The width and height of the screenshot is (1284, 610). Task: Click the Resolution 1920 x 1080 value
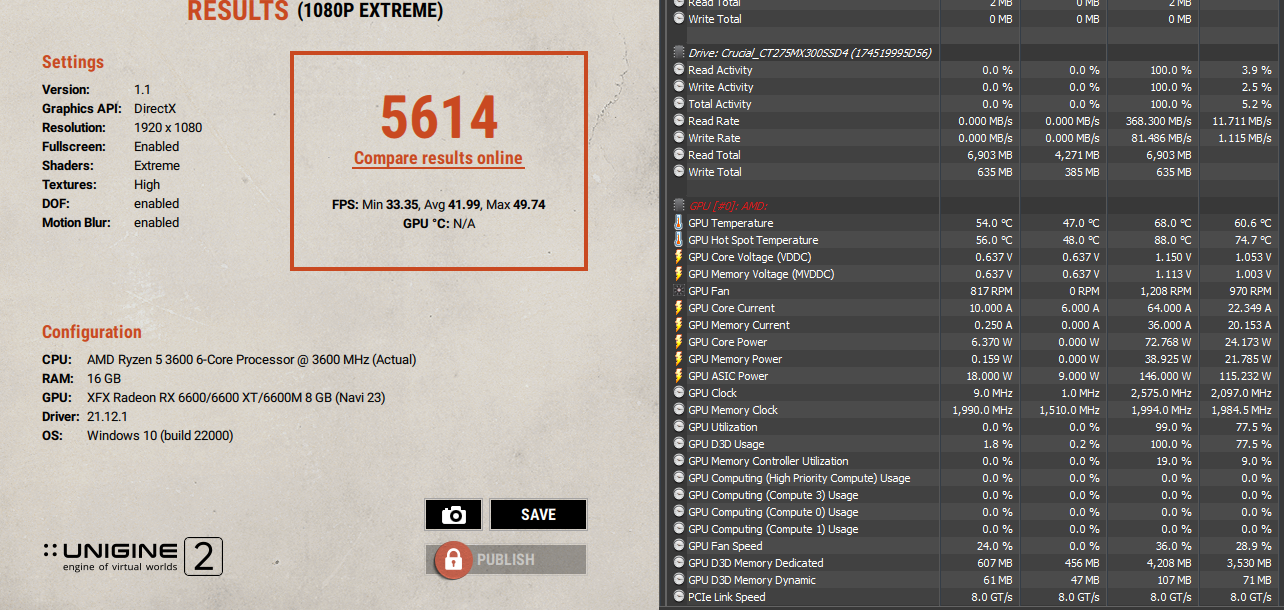168,127
